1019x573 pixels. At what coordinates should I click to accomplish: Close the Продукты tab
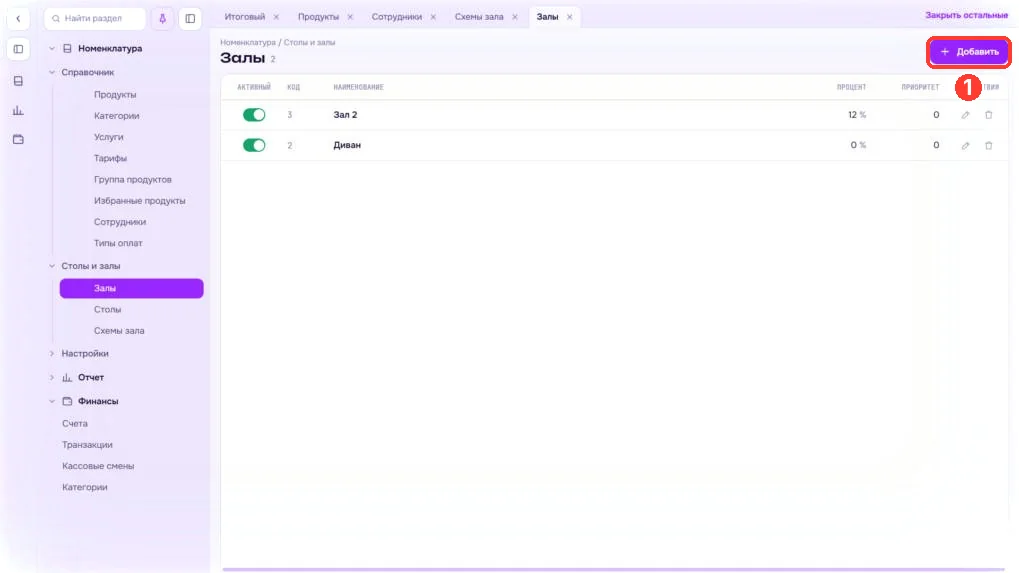tap(350, 17)
